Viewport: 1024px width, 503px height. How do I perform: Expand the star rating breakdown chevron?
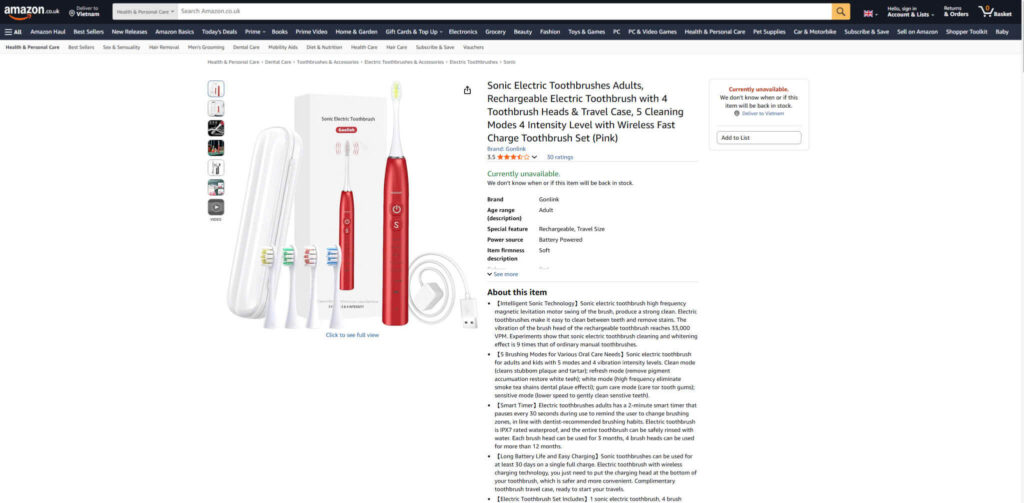(x=534, y=157)
